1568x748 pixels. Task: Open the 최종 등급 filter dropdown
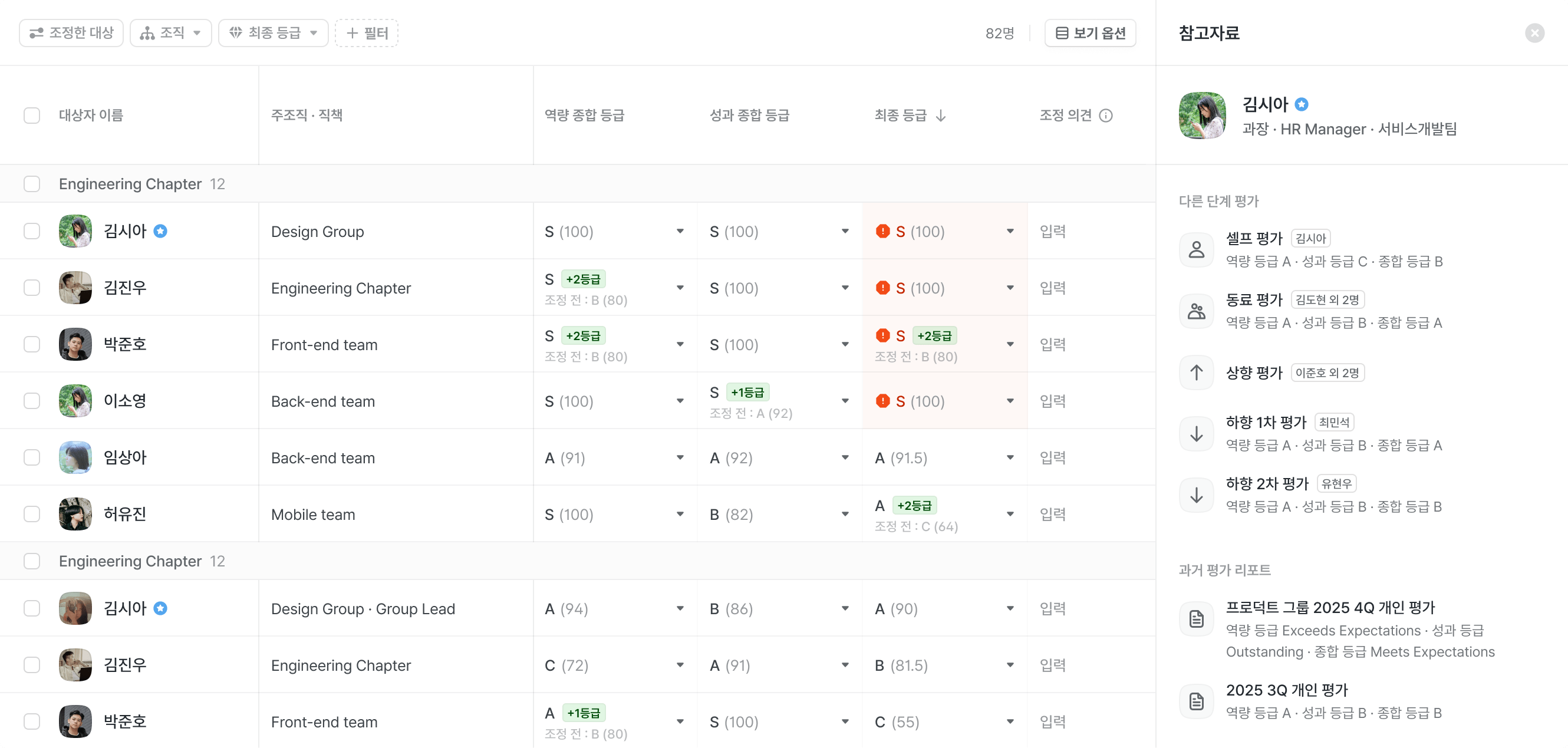click(274, 33)
